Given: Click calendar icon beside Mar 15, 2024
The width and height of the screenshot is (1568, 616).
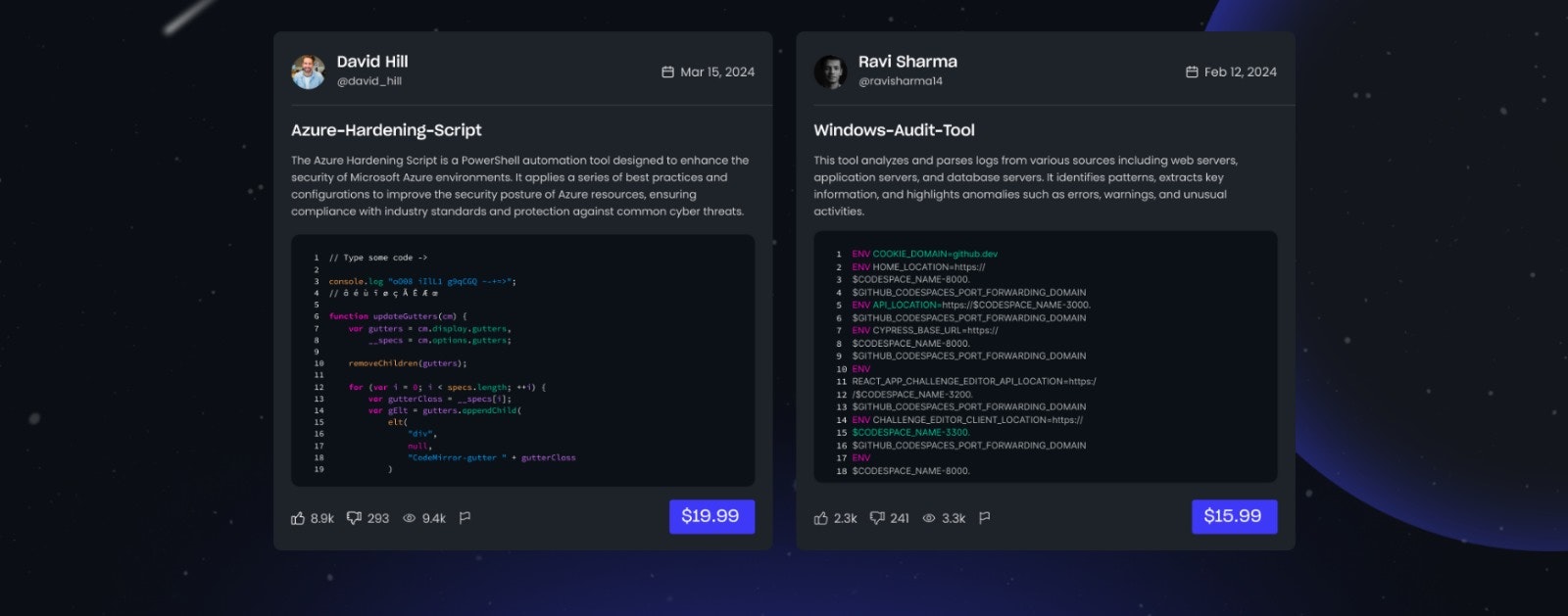Looking at the screenshot, I should coord(667,71).
